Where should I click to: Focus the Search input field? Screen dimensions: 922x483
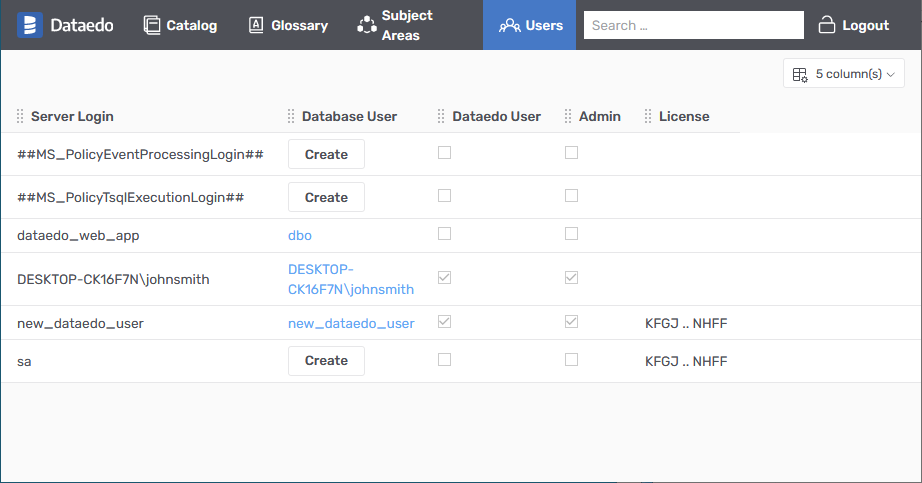(x=693, y=25)
